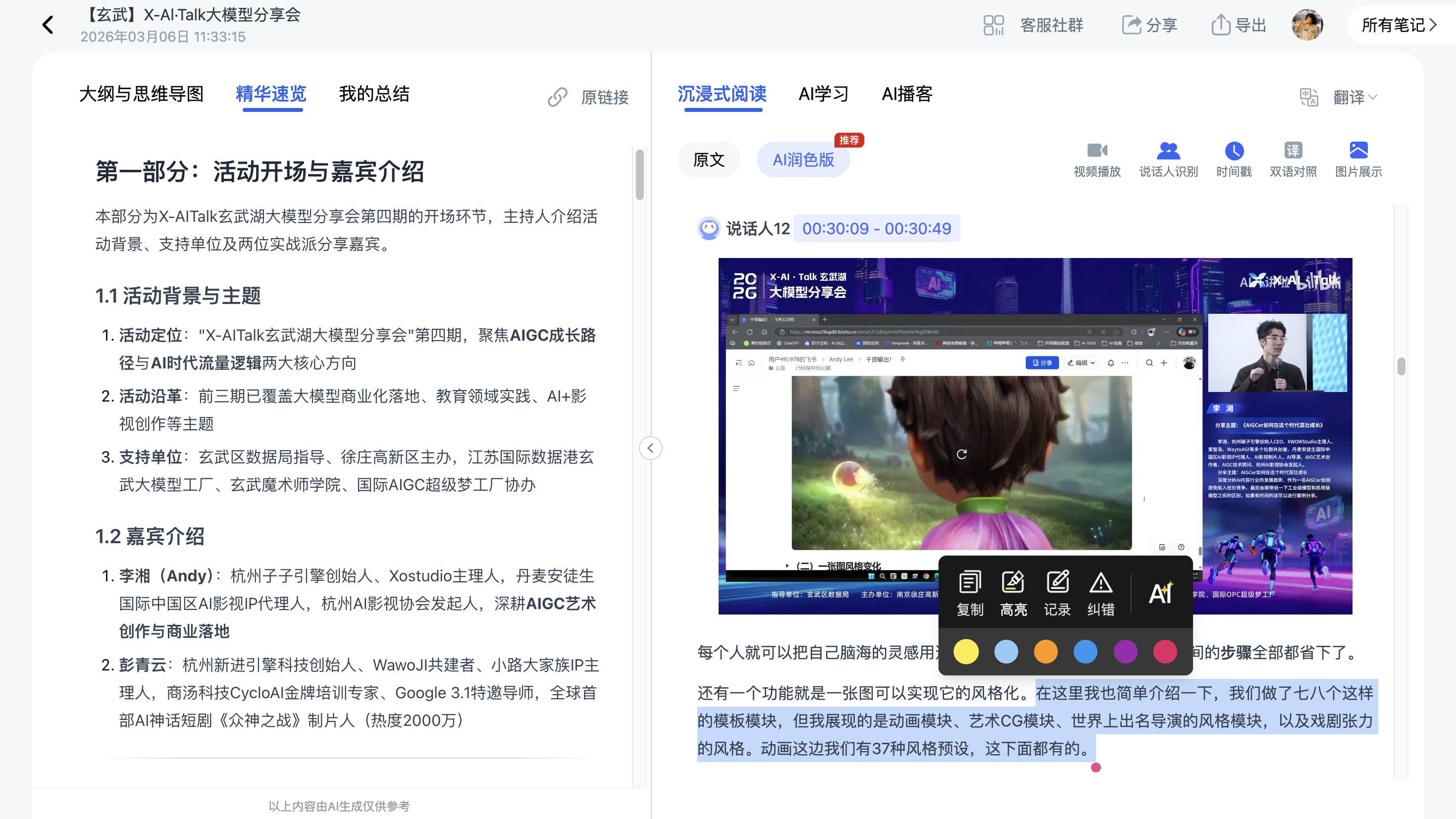Click the 说话人12 speaker name
1456x819 pixels.
pyautogui.click(x=758, y=228)
